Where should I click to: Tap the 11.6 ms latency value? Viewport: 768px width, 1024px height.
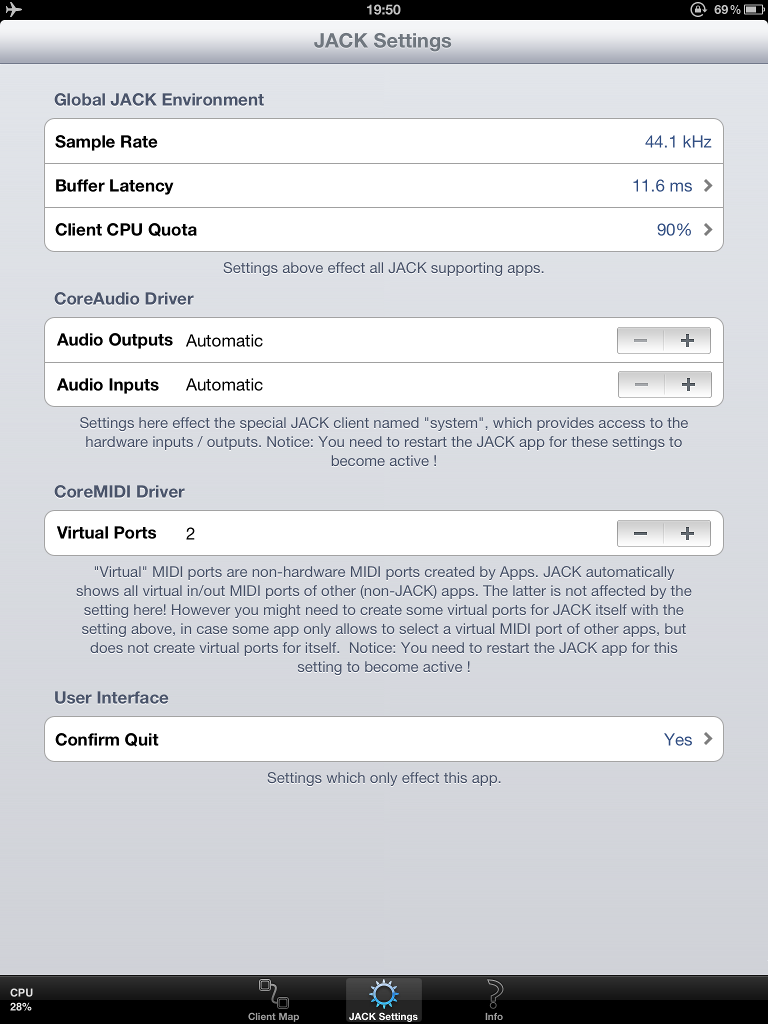(662, 186)
